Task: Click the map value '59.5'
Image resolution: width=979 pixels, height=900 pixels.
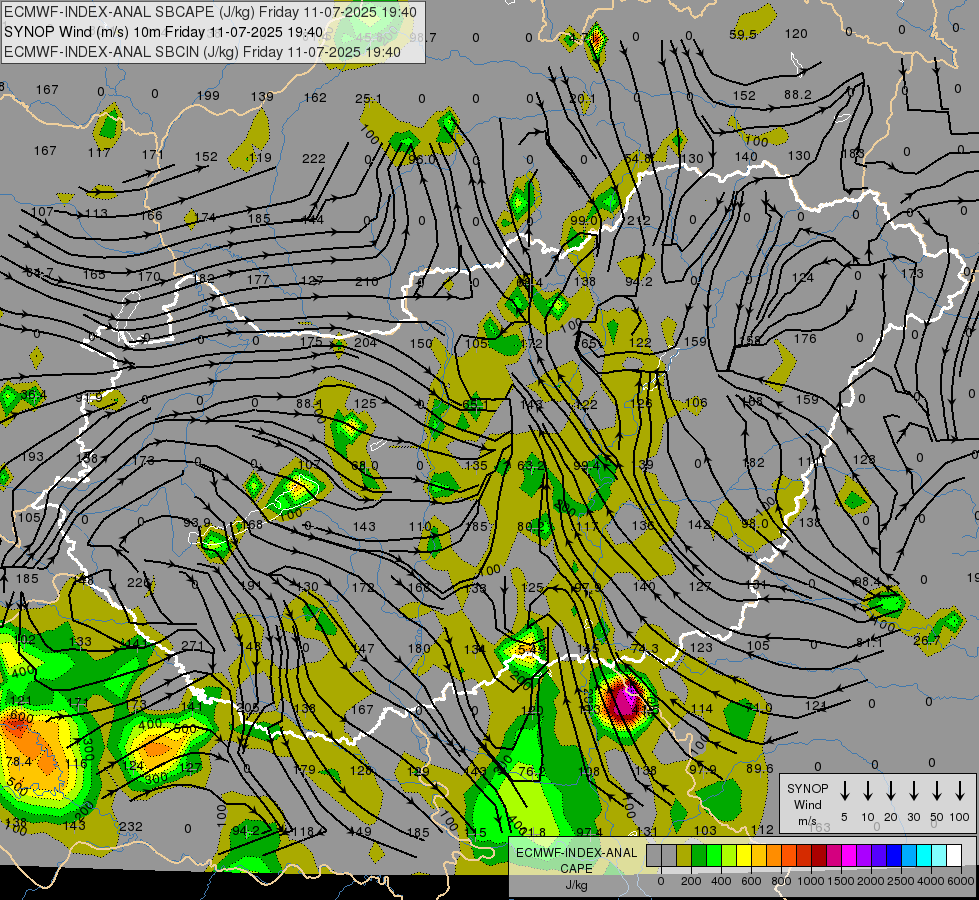Action: click(x=743, y=34)
